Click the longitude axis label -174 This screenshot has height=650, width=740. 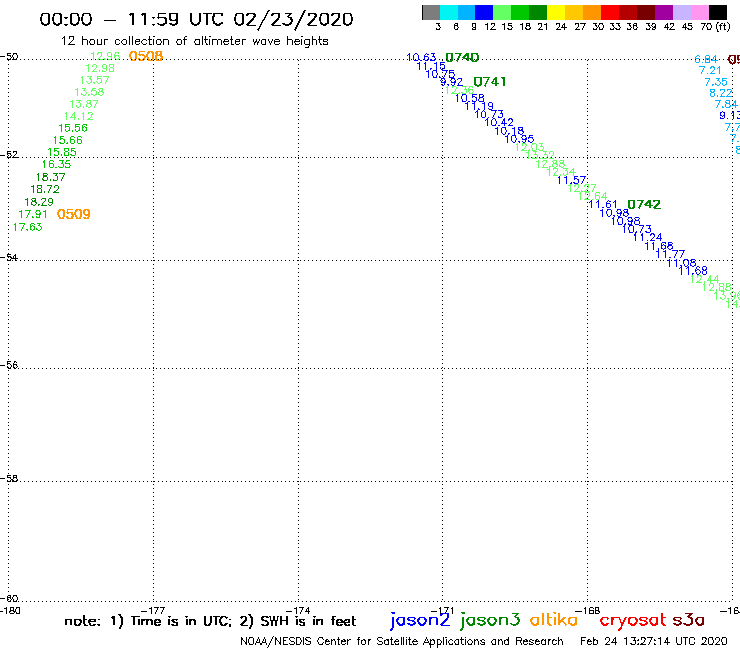click(298, 611)
